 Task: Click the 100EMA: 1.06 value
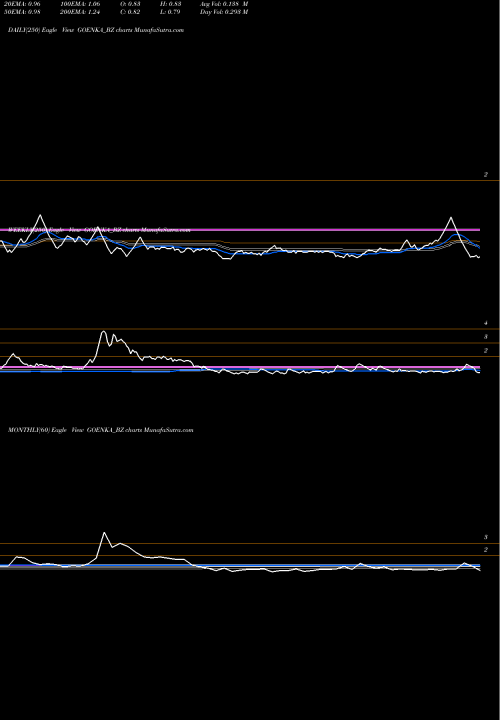coord(79,4)
